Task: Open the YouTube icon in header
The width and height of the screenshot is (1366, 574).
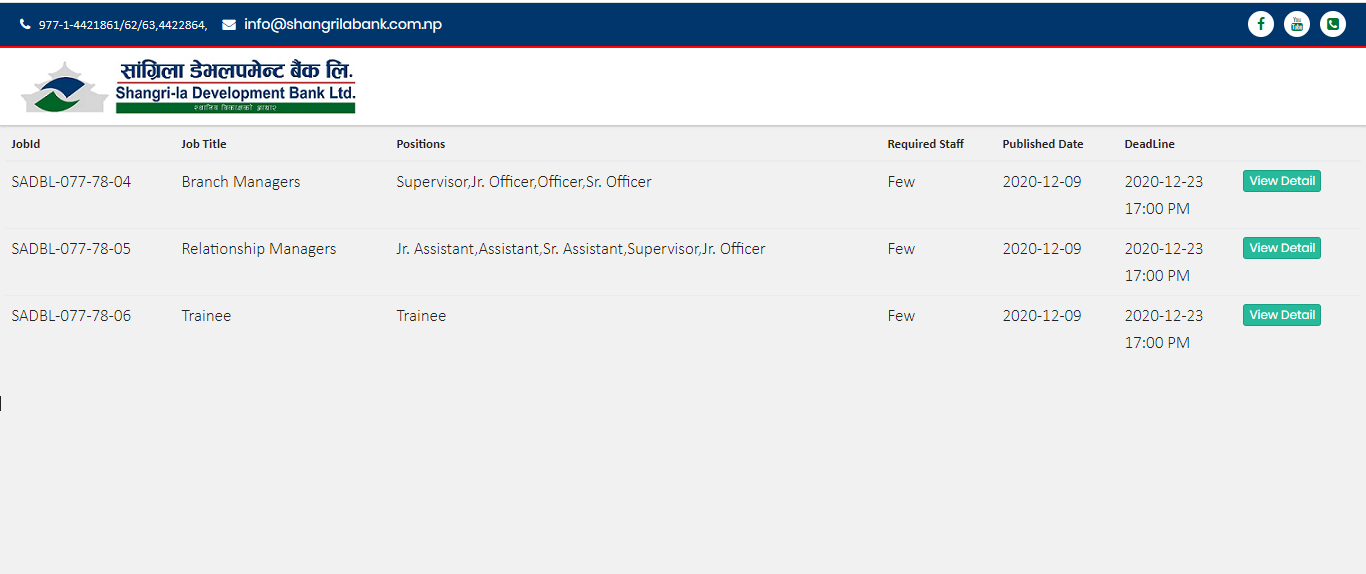Action: point(1297,24)
